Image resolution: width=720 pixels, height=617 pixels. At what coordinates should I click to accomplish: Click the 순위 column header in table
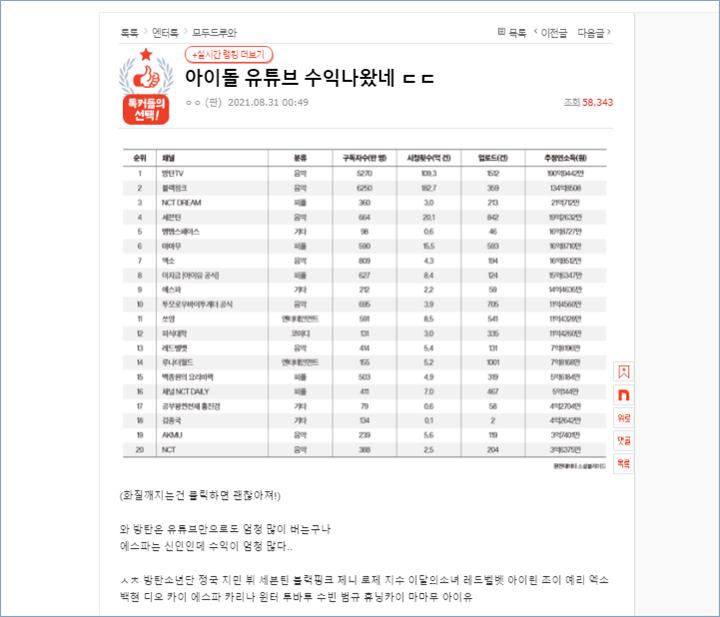coord(140,158)
